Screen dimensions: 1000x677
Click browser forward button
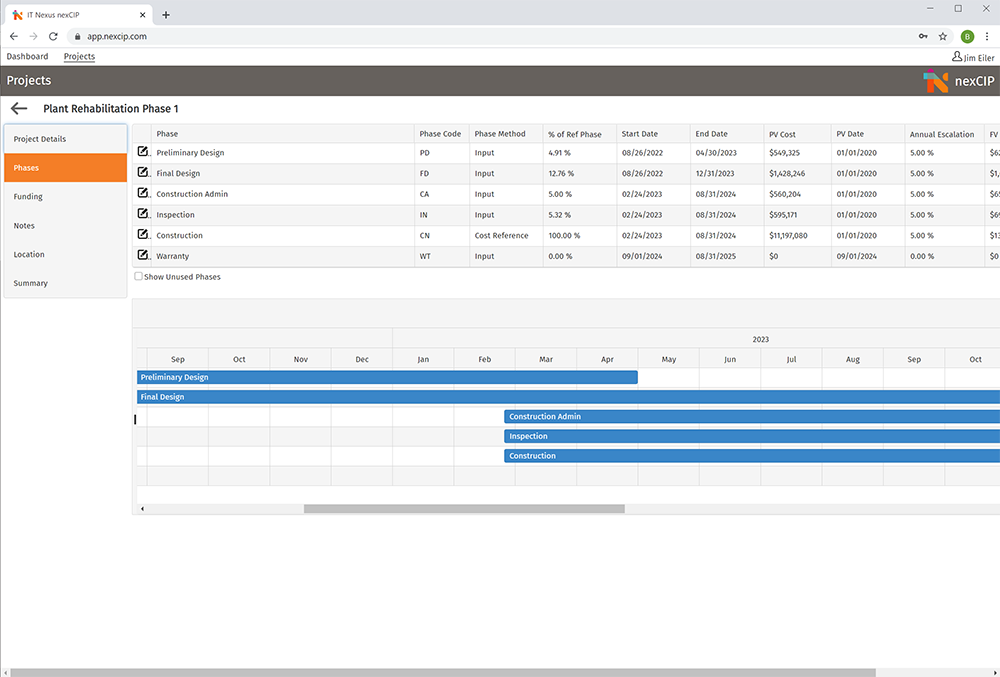pos(34,36)
